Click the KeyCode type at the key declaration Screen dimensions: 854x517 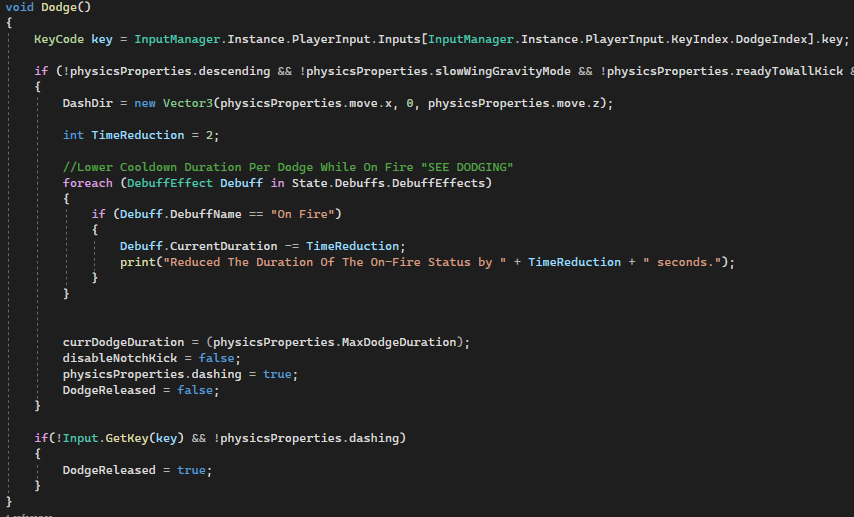pos(59,39)
